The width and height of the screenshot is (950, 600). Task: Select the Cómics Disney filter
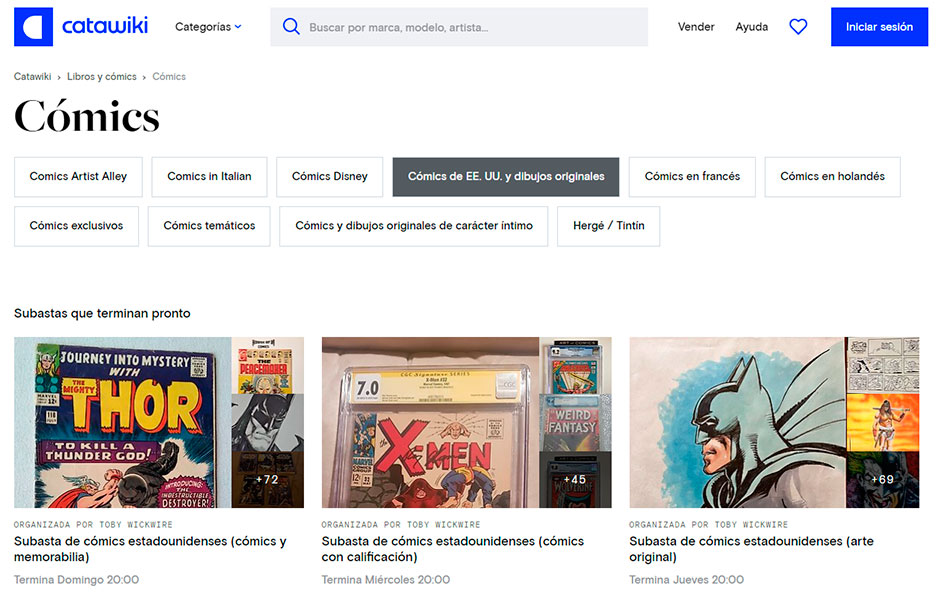click(x=330, y=176)
